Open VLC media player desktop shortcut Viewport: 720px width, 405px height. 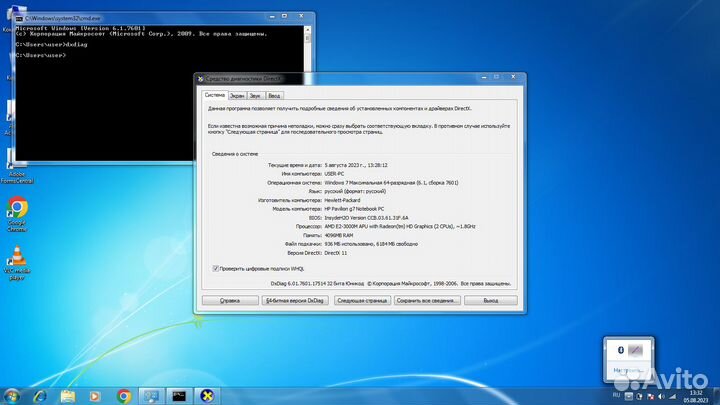click(17, 263)
